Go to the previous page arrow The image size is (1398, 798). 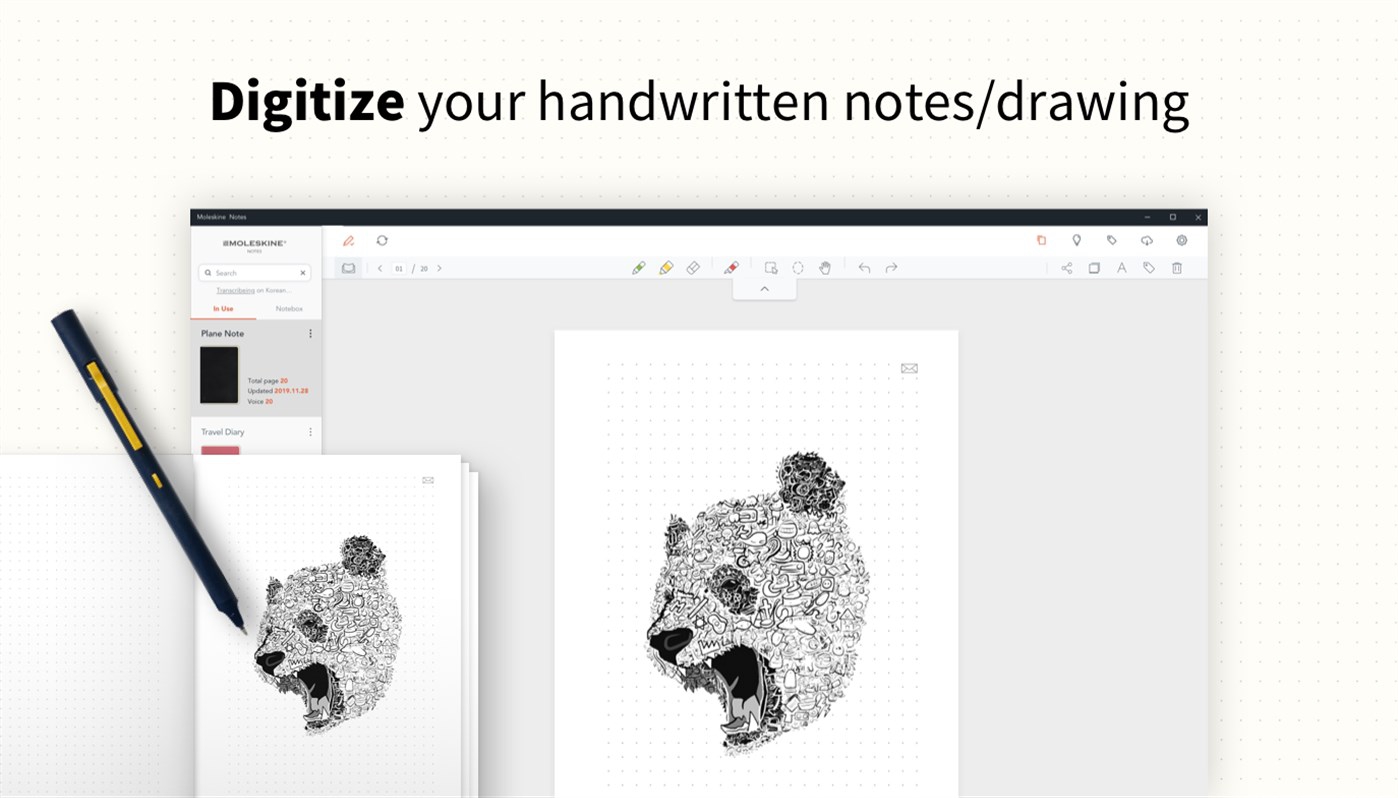tap(380, 268)
